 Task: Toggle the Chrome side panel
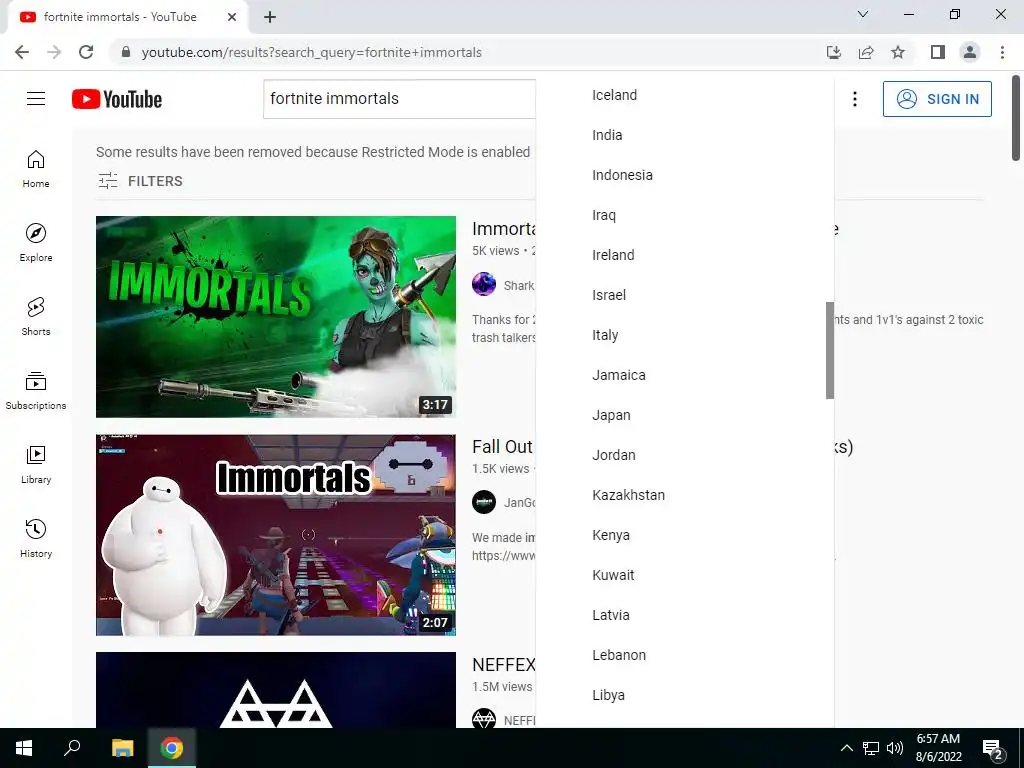938,52
